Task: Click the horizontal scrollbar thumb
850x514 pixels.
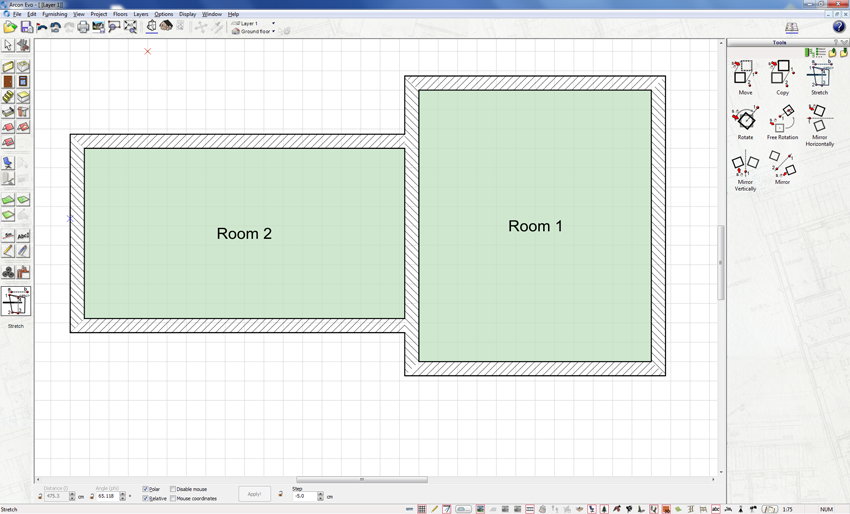Action: [x=362, y=479]
